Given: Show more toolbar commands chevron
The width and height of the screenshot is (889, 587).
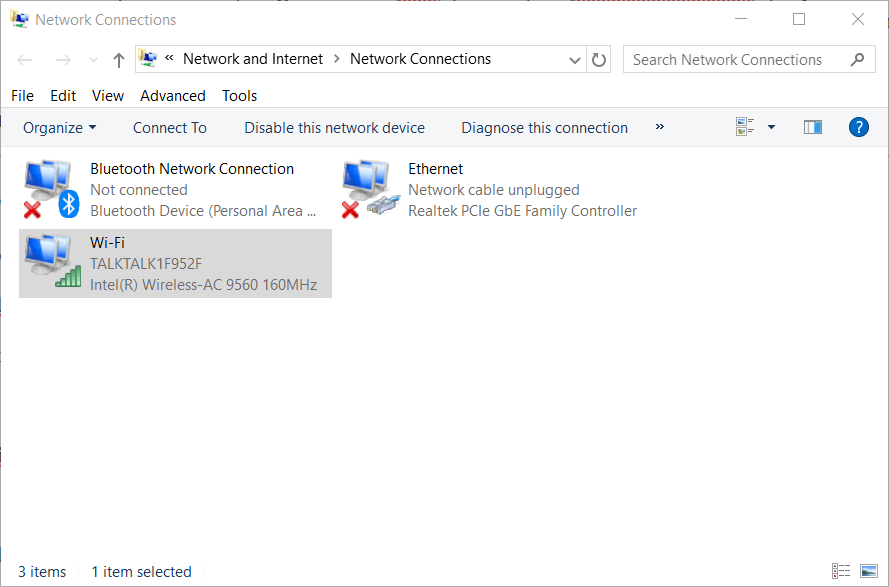Looking at the screenshot, I should (660, 127).
